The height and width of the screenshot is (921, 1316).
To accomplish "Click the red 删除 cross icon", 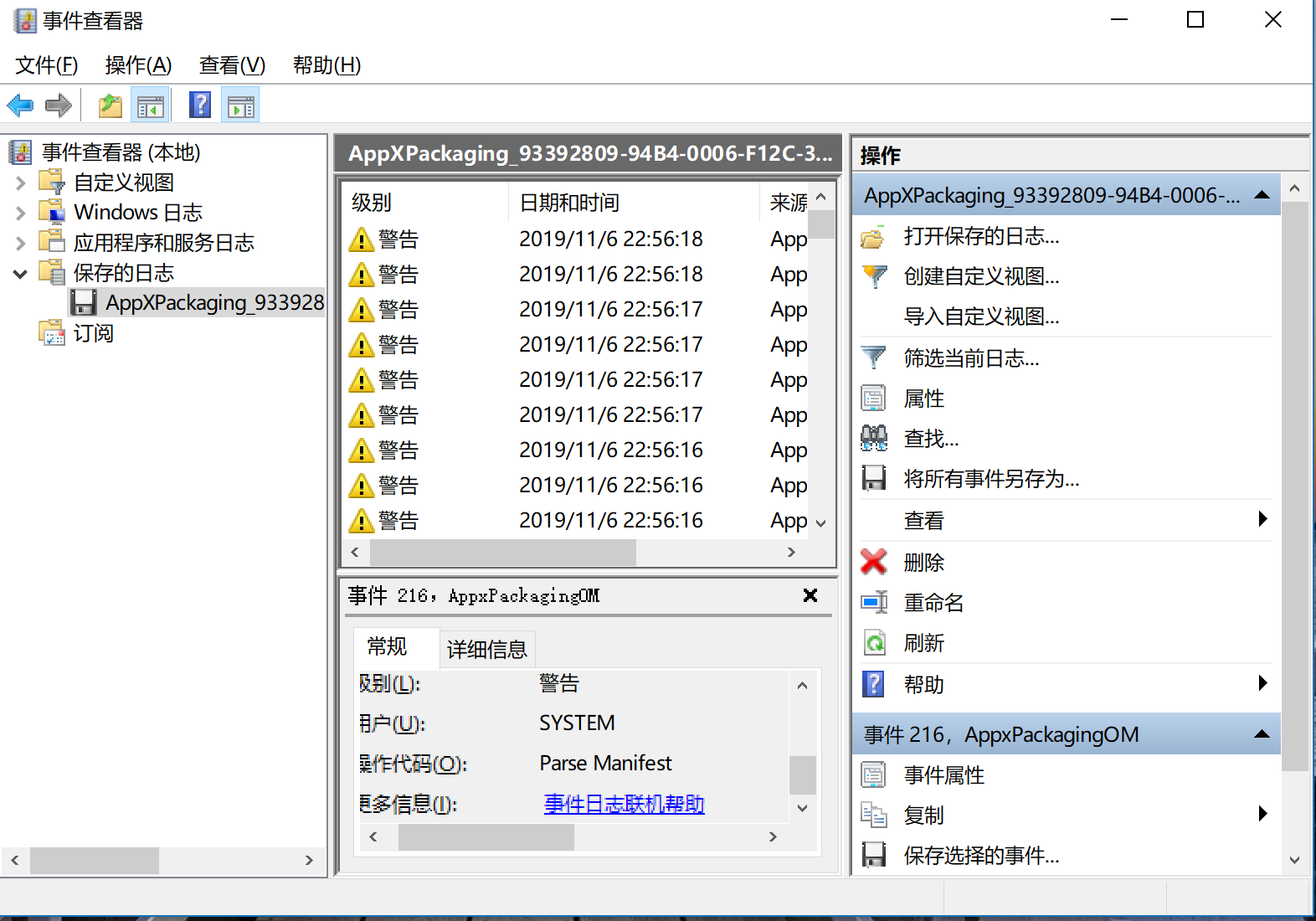I will click(x=873, y=562).
